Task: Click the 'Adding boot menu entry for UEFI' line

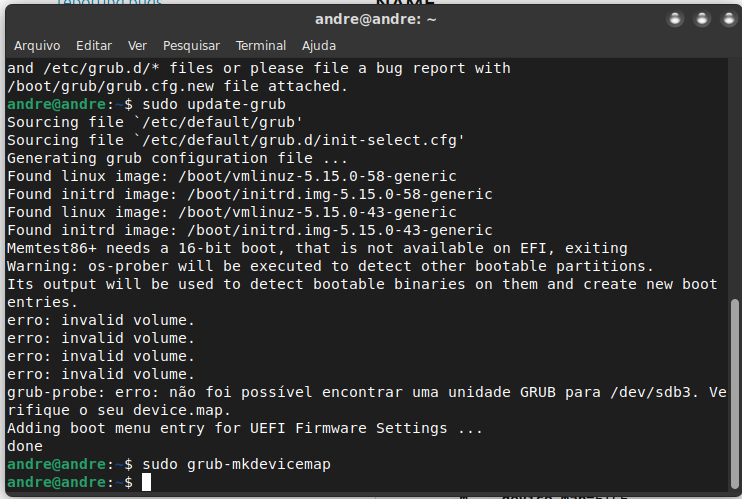Action: [x=245, y=428]
